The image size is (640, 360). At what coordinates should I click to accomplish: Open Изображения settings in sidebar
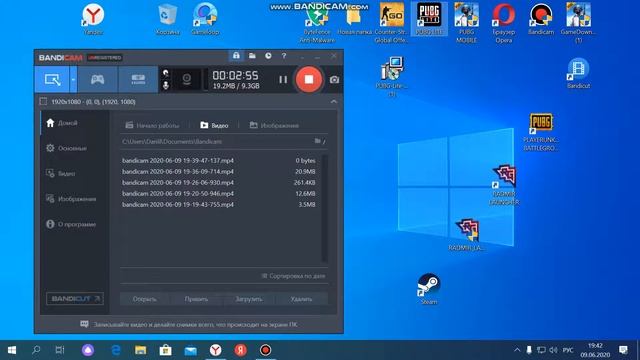point(71,199)
